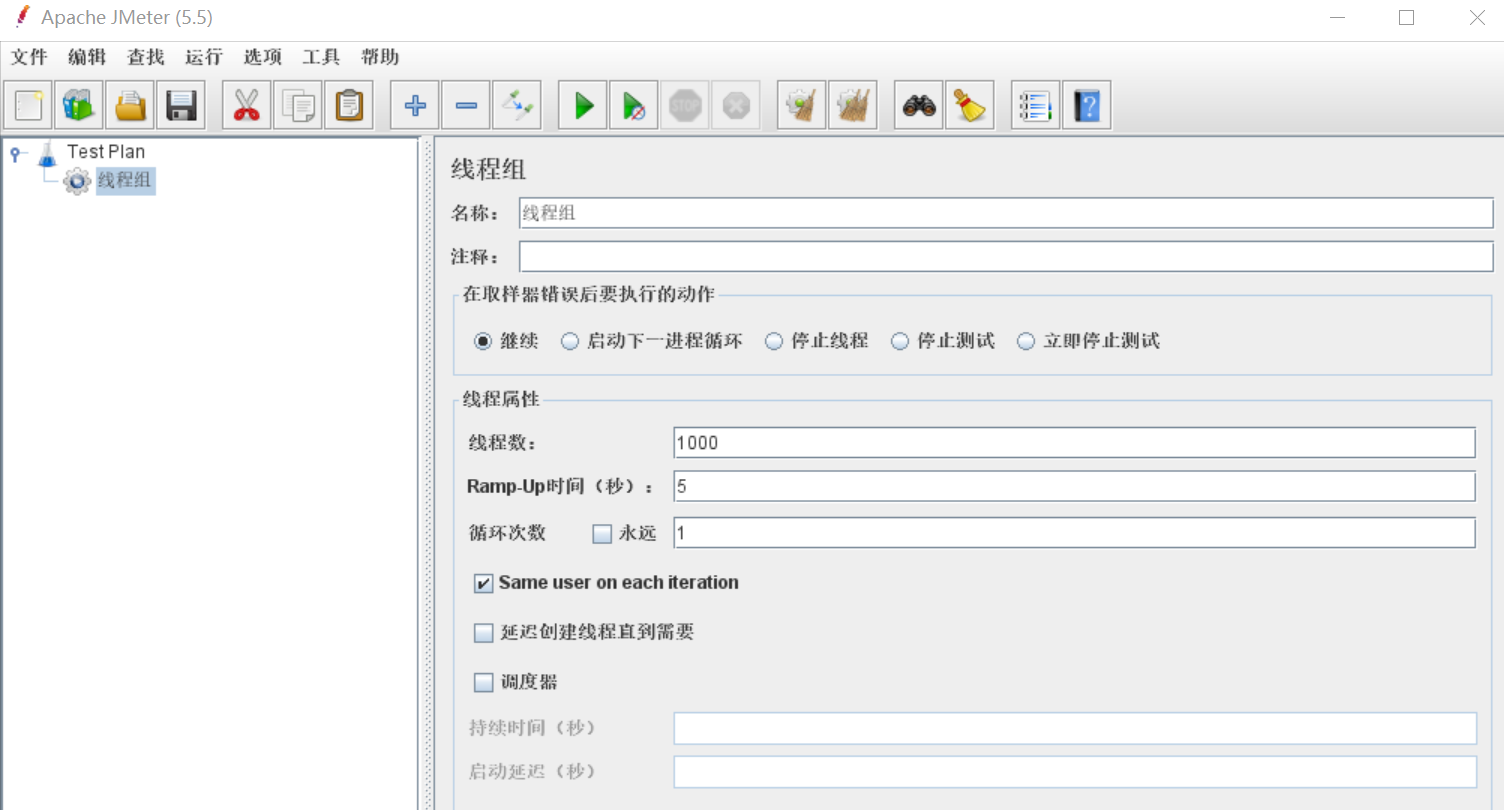
Task: Uncheck Same user on each iteration
Action: click(x=484, y=583)
